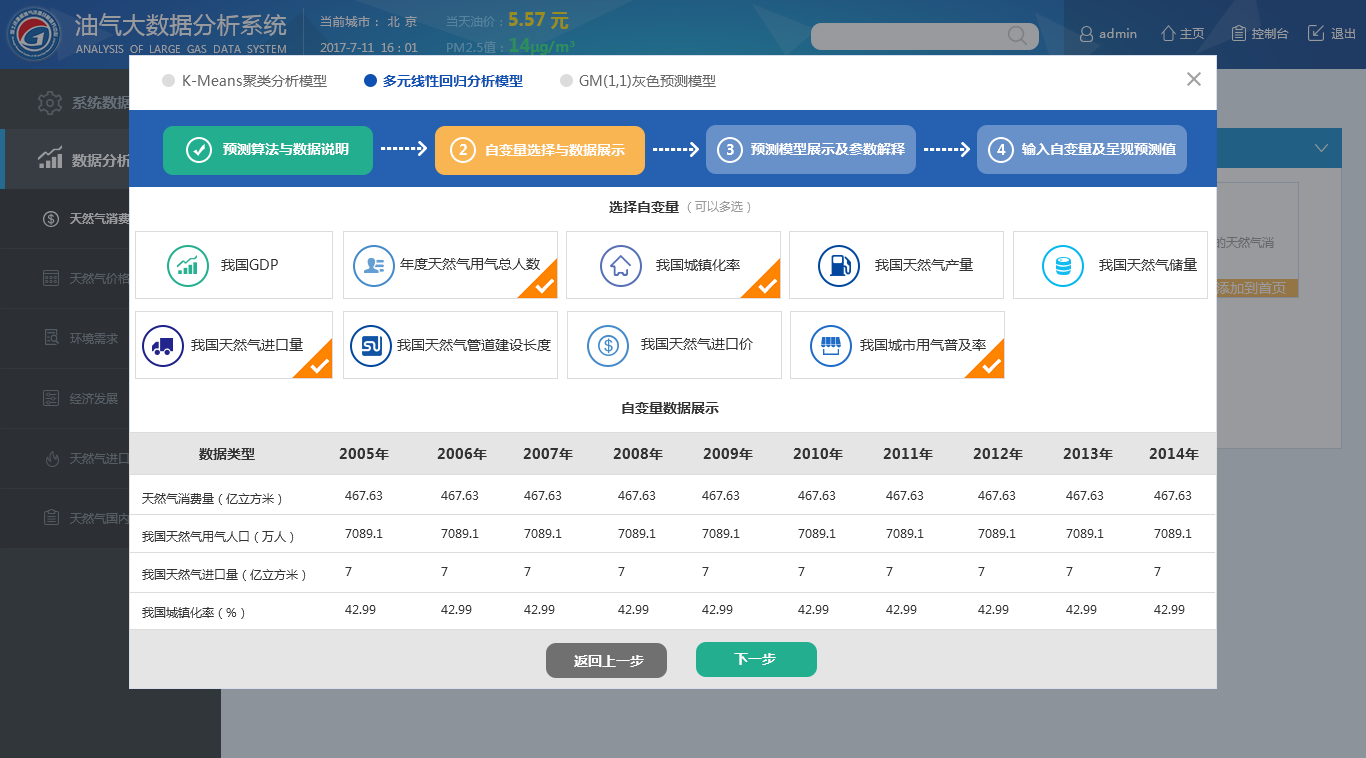Click the 我国天然气用气人口（万人）row label
This screenshot has width=1366, height=758.
(x=219, y=536)
